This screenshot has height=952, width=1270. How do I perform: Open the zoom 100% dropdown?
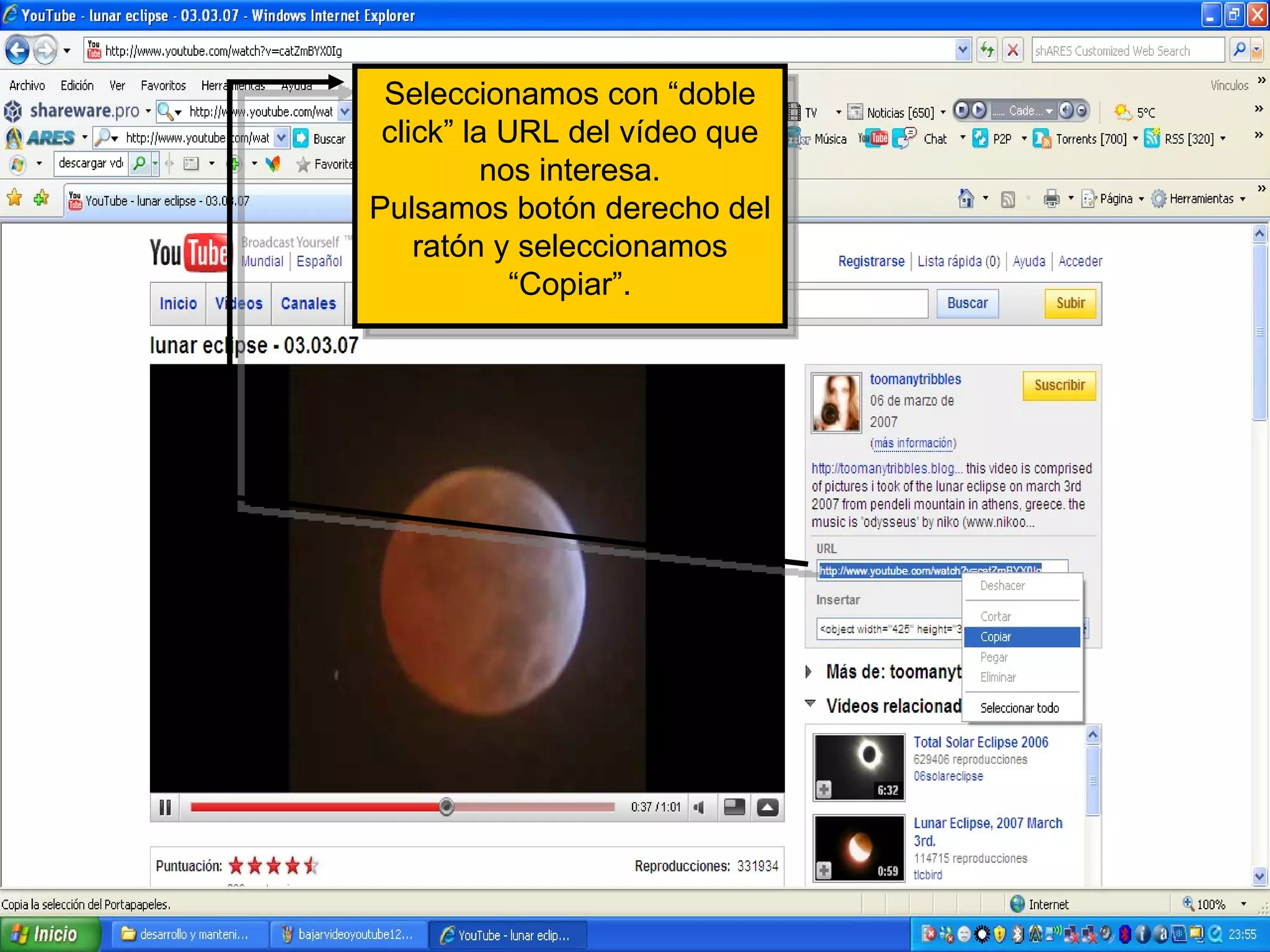tap(1243, 904)
